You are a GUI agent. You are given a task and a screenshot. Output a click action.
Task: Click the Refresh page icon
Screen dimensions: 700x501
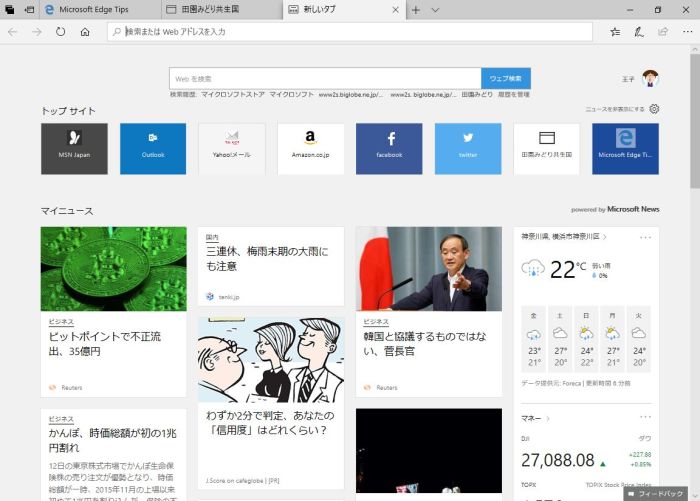[61, 32]
